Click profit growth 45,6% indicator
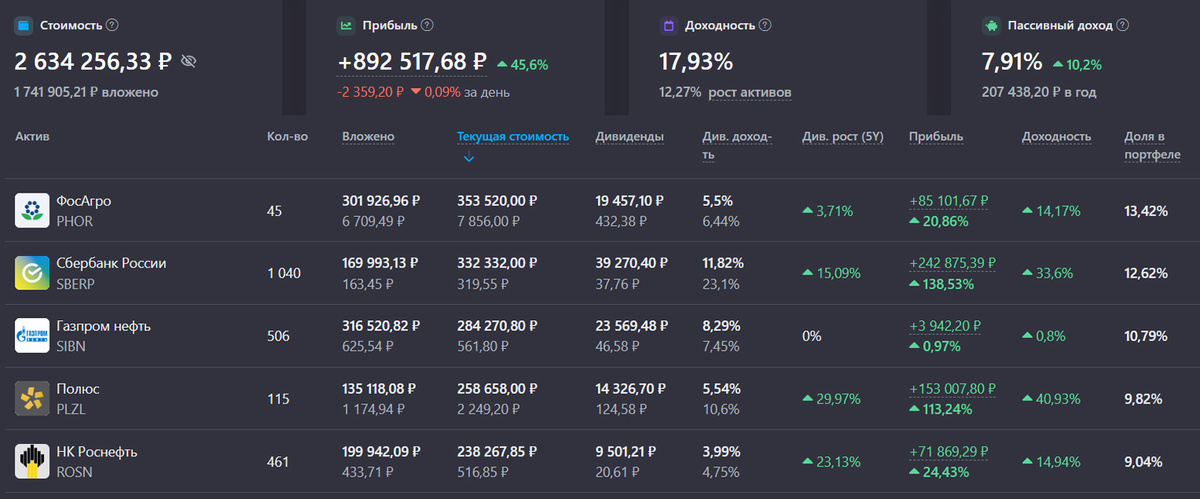The image size is (1200, 499). 522,65
